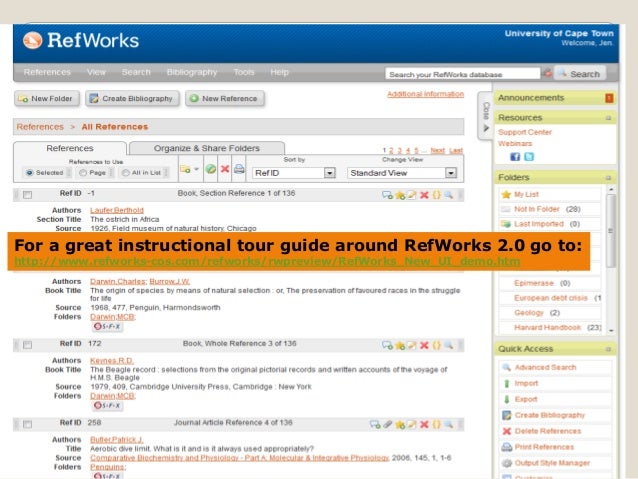This screenshot has height=479, width=638.
Task: Click the red delete X in references toolbar
Action: (225, 169)
